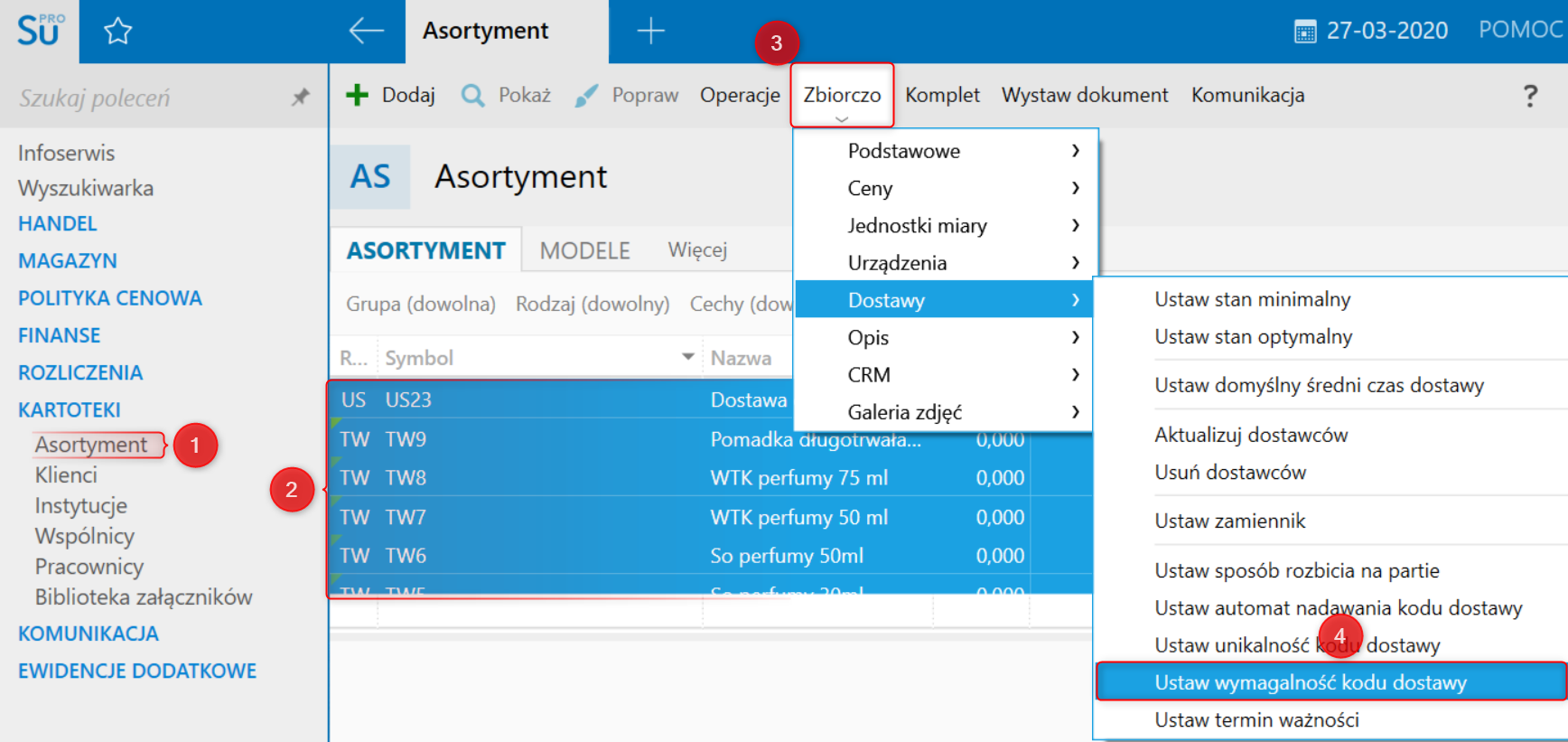Switch to the MODELE tab
The image size is (1568, 742).
point(584,250)
